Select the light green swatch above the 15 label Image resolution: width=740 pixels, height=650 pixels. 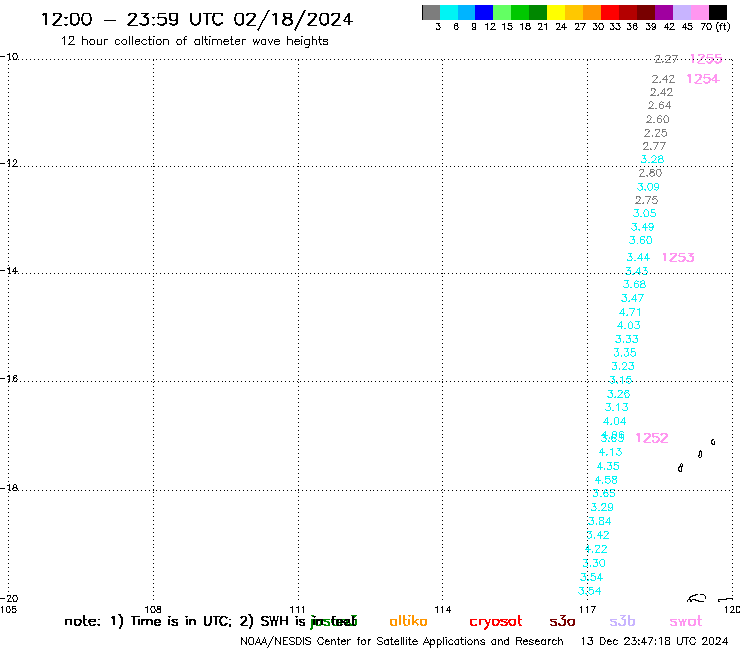(502, 12)
